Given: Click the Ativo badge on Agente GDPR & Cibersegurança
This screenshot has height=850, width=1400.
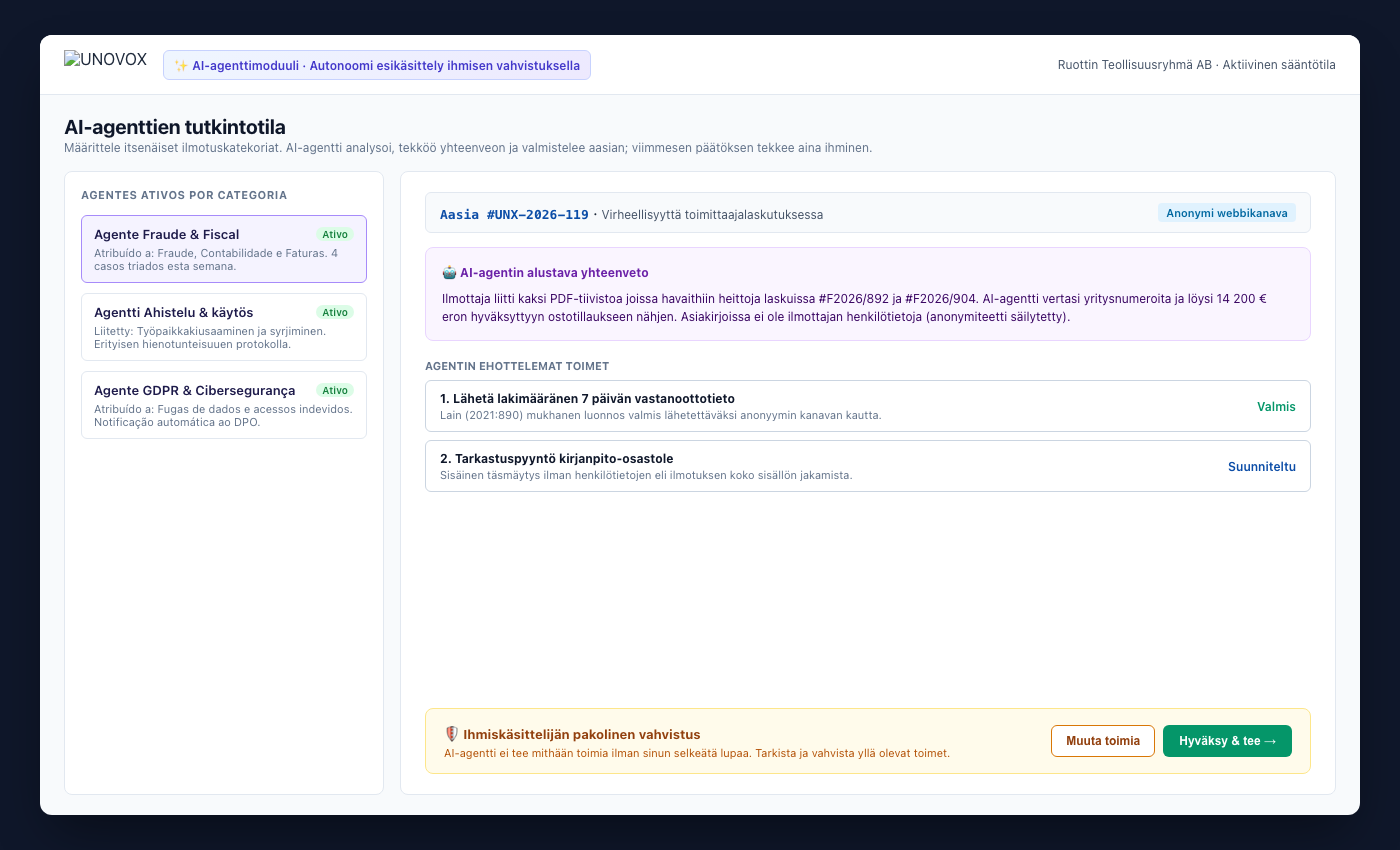Looking at the screenshot, I should click(x=335, y=390).
